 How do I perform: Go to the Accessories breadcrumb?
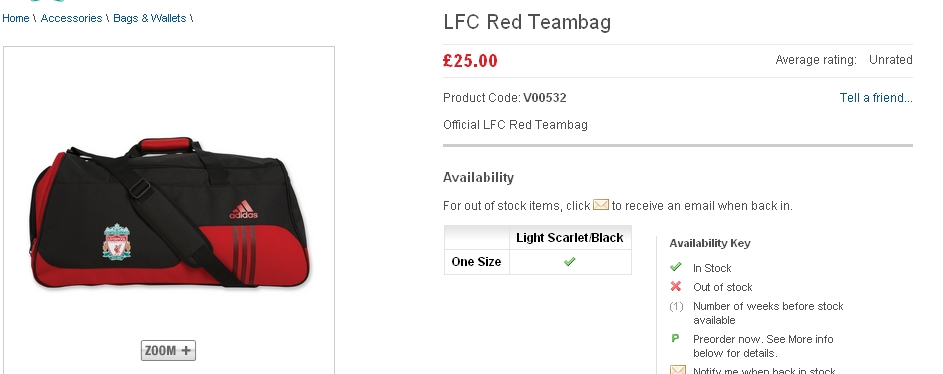71,18
